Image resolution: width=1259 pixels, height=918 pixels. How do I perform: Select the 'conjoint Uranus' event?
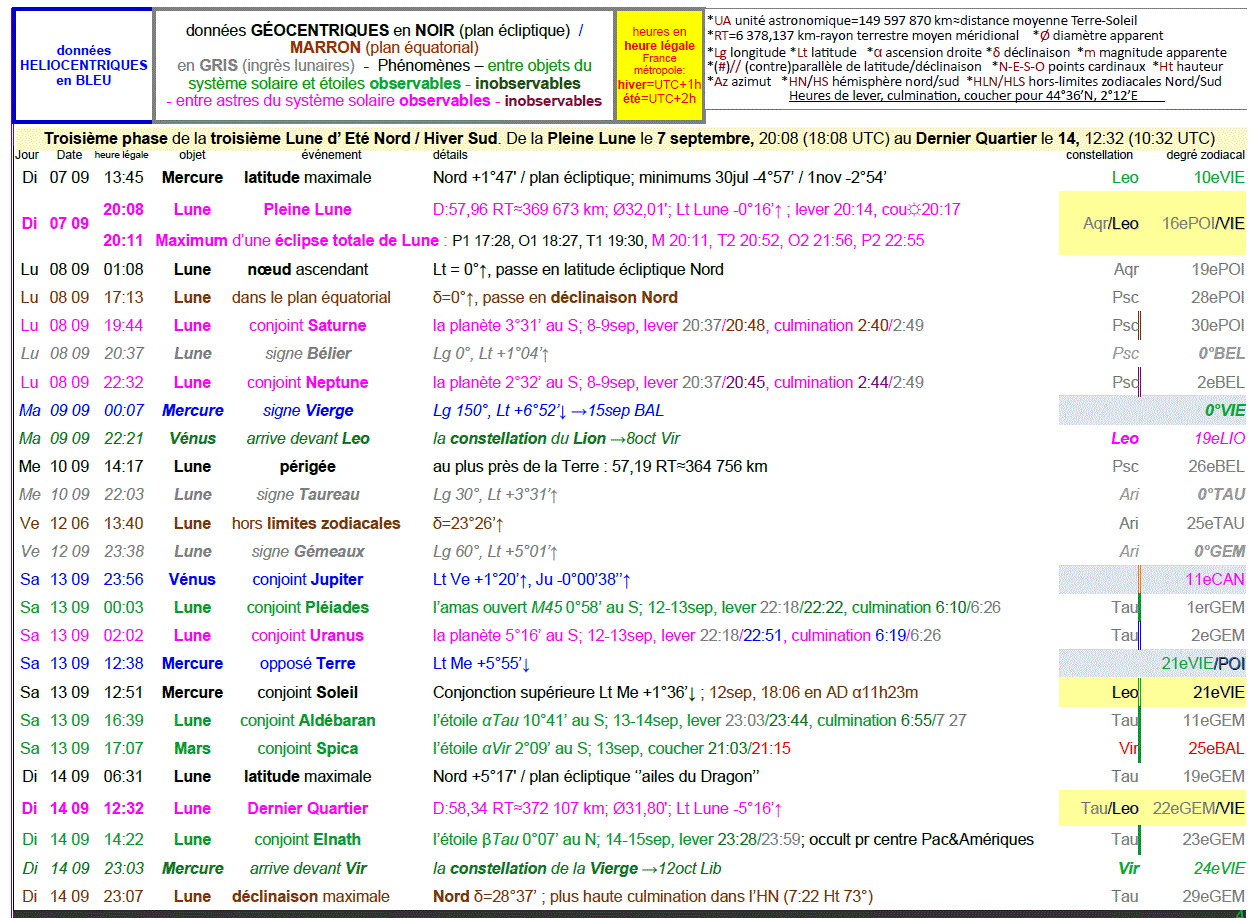click(307, 635)
